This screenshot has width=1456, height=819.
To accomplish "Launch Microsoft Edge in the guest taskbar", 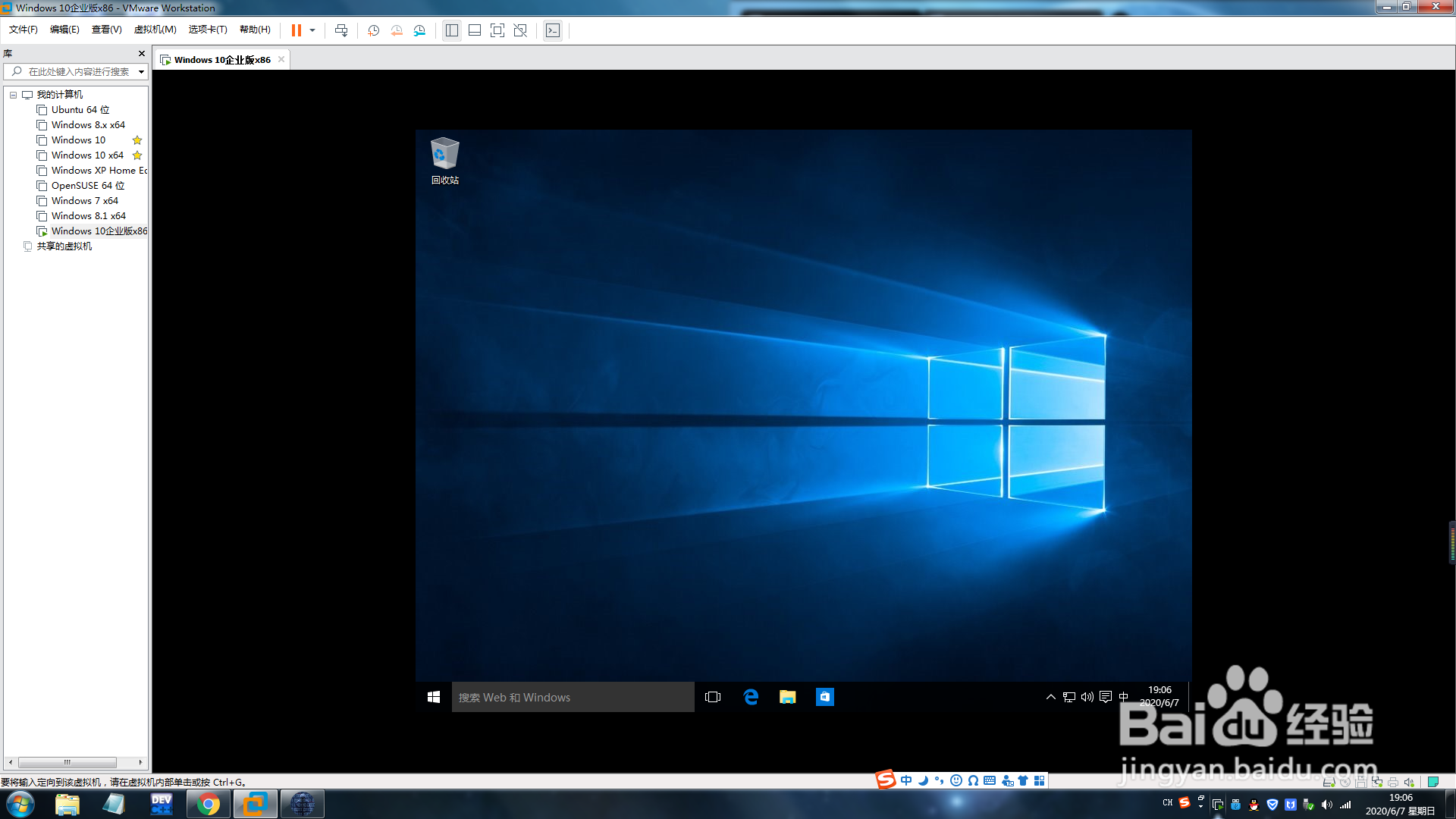I will [x=751, y=697].
